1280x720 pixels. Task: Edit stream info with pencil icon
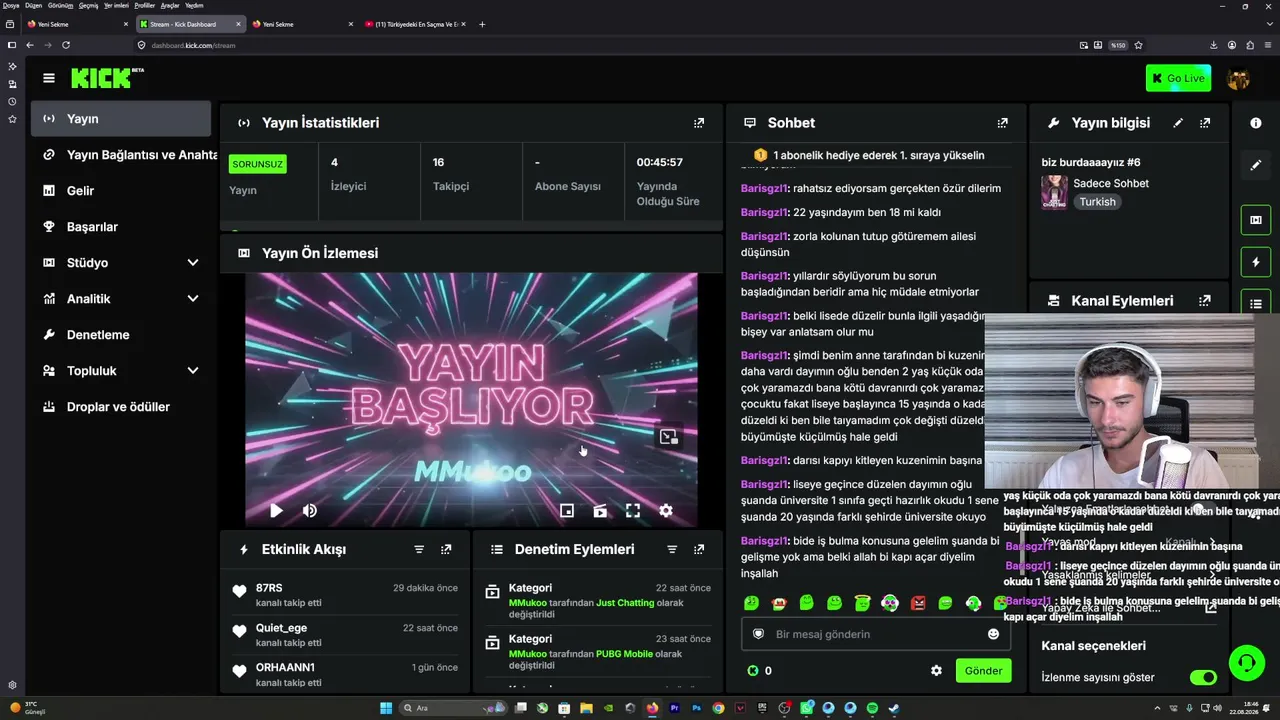1178,123
